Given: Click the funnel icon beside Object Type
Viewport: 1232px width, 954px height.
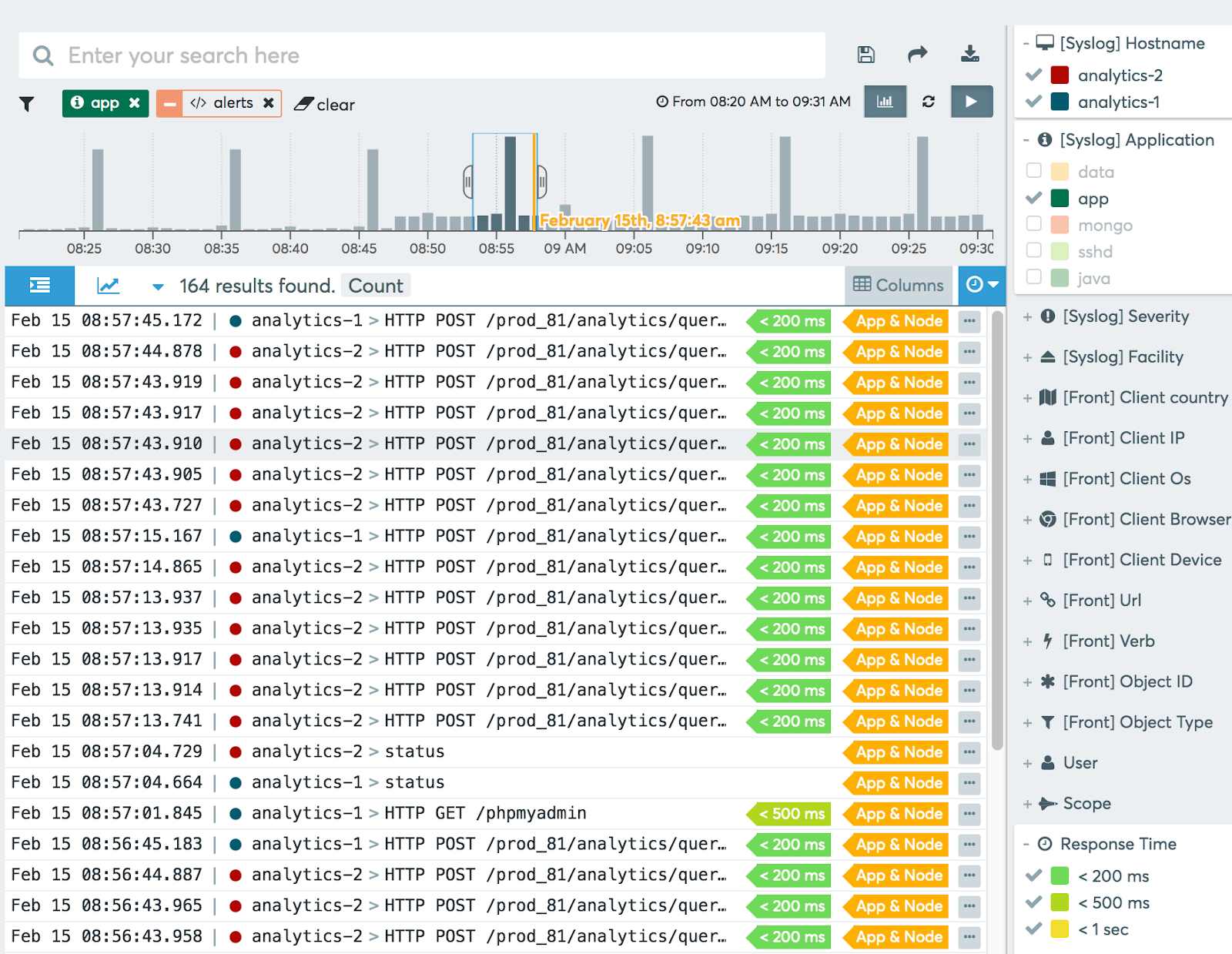Looking at the screenshot, I should [1048, 722].
